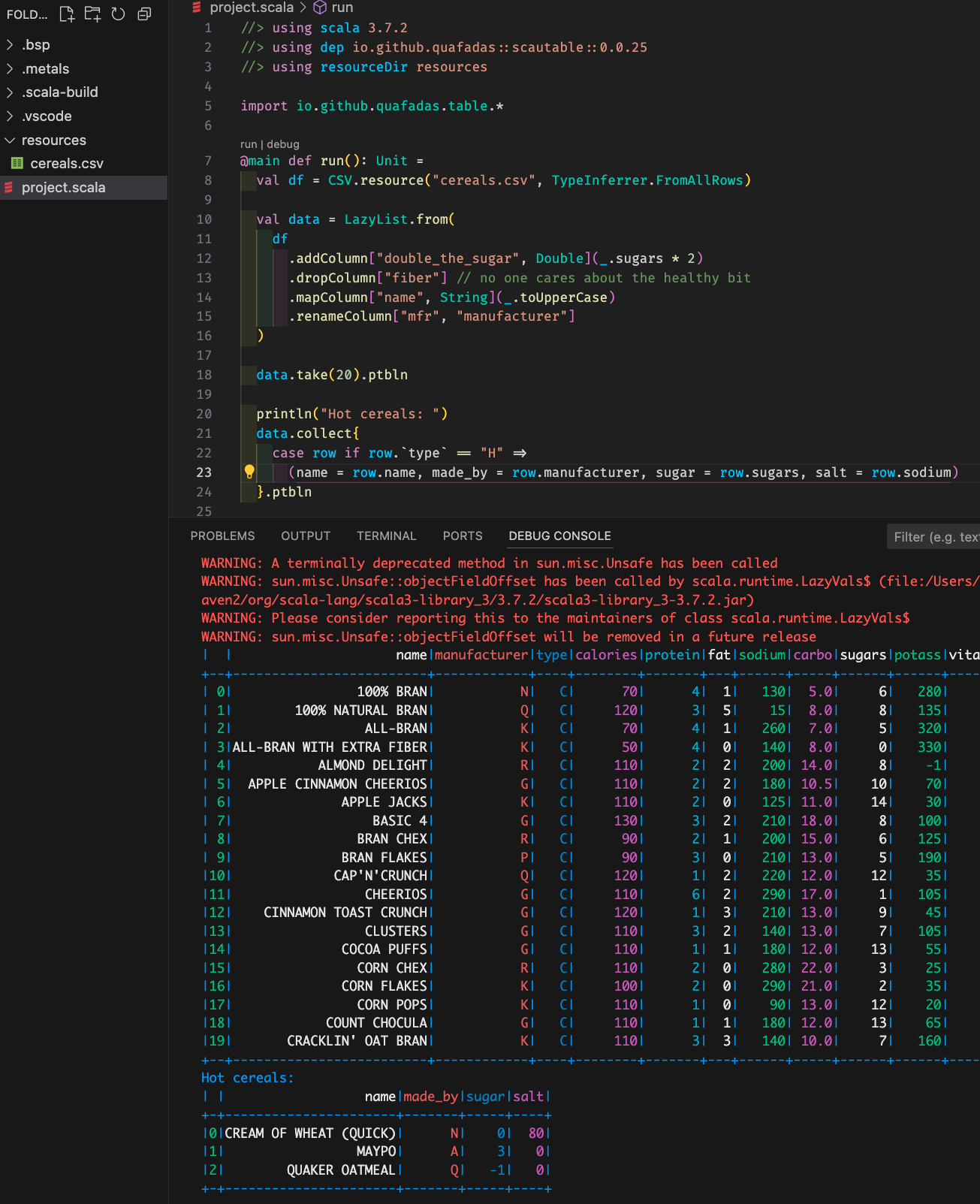
Task: Click the New Folder icon in explorer header
Action: tap(92, 14)
